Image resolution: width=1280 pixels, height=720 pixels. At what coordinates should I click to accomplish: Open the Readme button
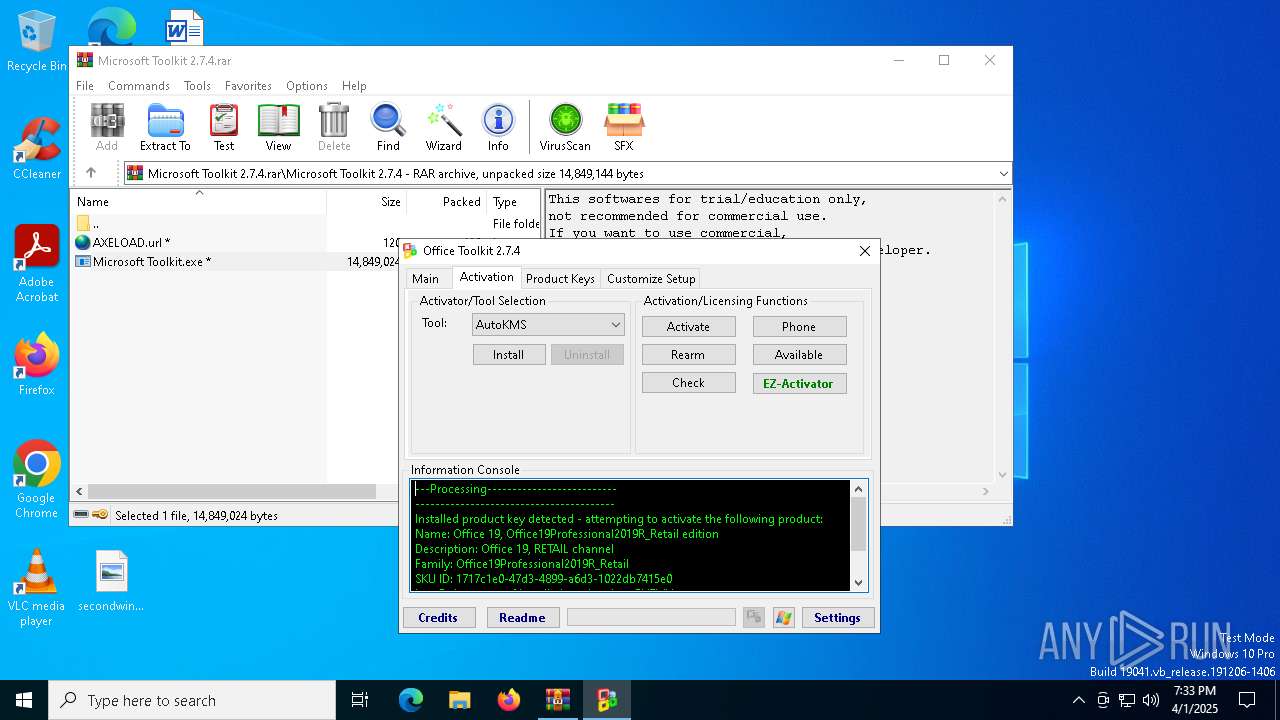coord(523,618)
